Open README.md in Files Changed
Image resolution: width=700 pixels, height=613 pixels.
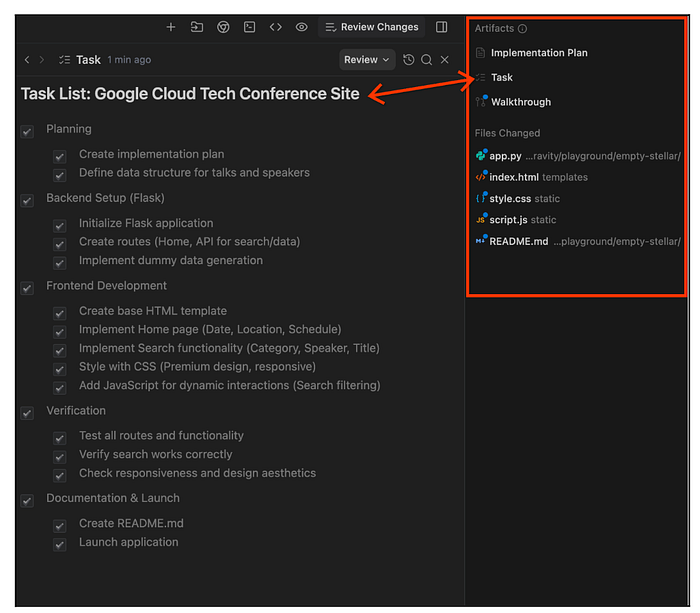coord(578,242)
